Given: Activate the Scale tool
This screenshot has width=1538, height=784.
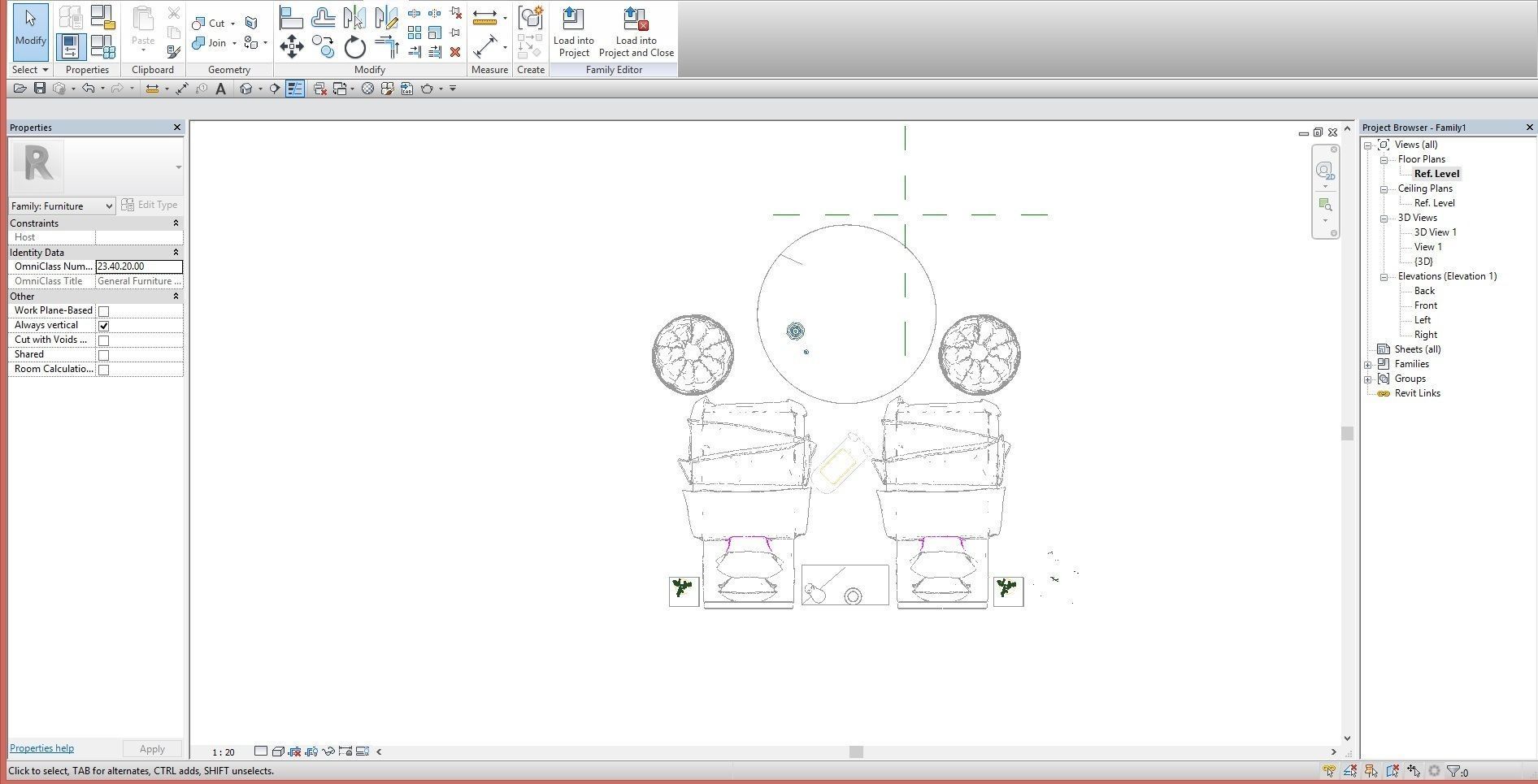Looking at the screenshot, I should click(435, 32).
